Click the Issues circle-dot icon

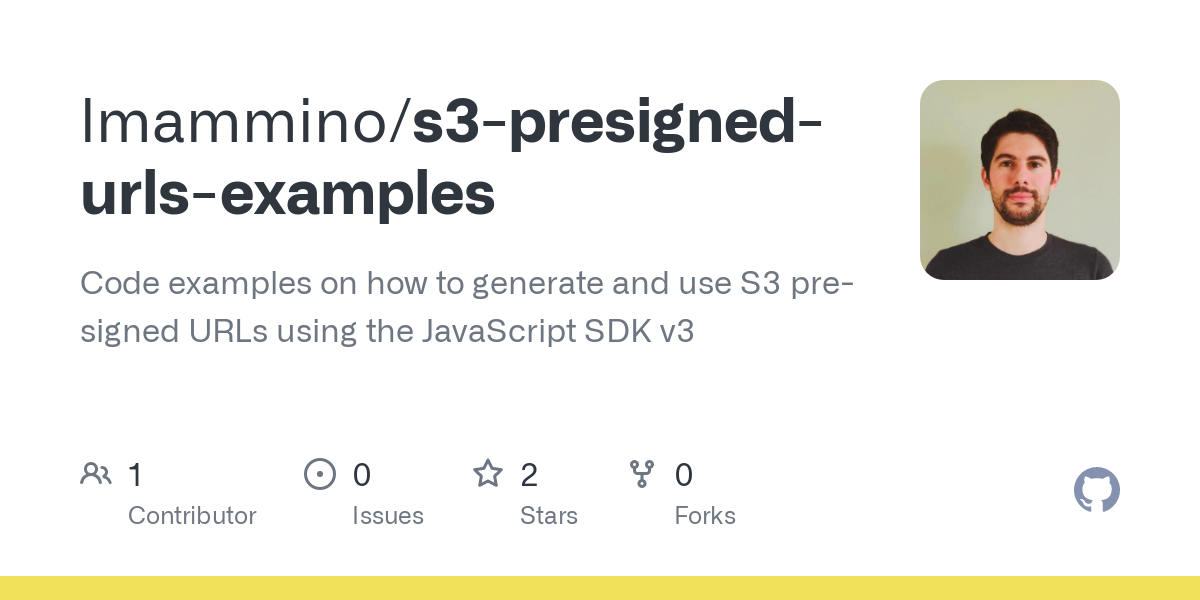(x=320, y=474)
